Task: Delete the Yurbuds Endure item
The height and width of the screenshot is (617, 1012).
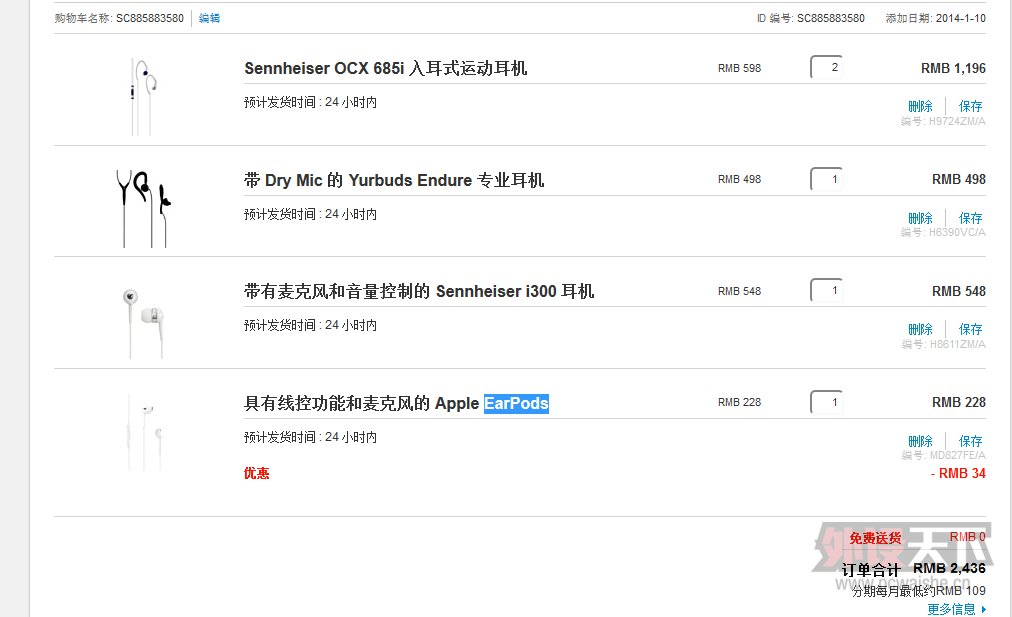Action: click(x=920, y=218)
